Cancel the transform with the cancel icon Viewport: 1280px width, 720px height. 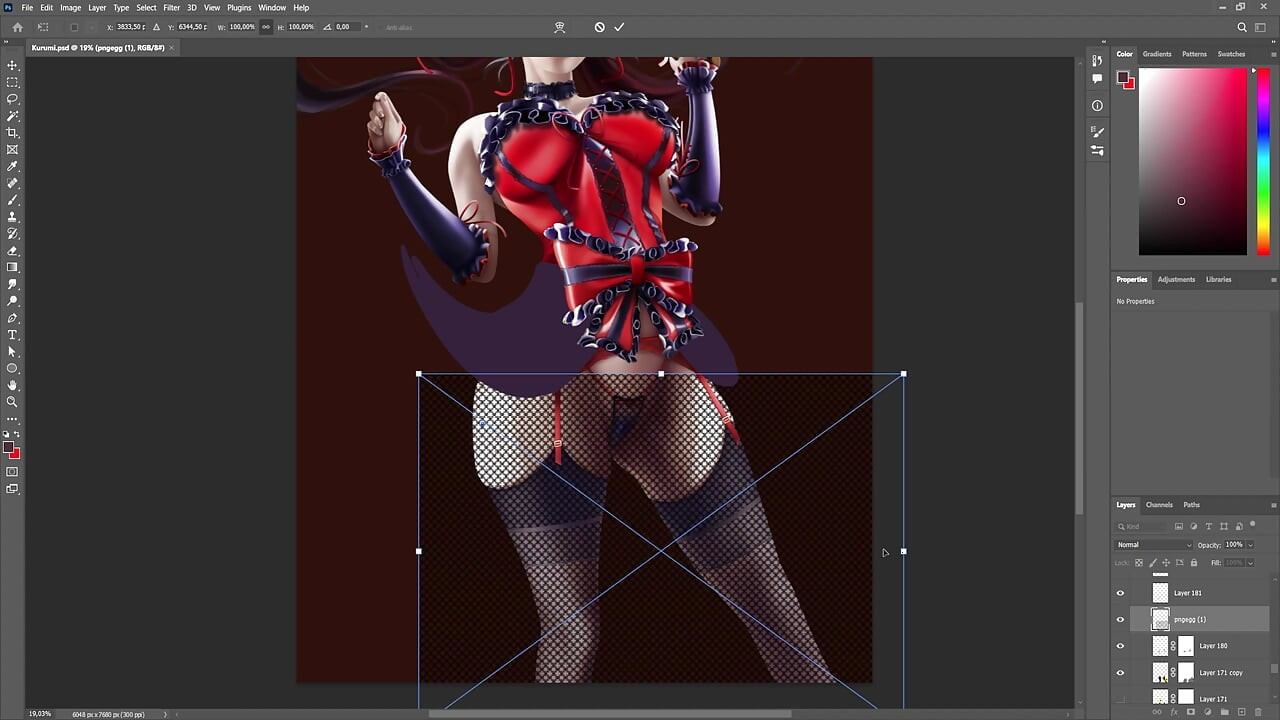pos(599,27)
